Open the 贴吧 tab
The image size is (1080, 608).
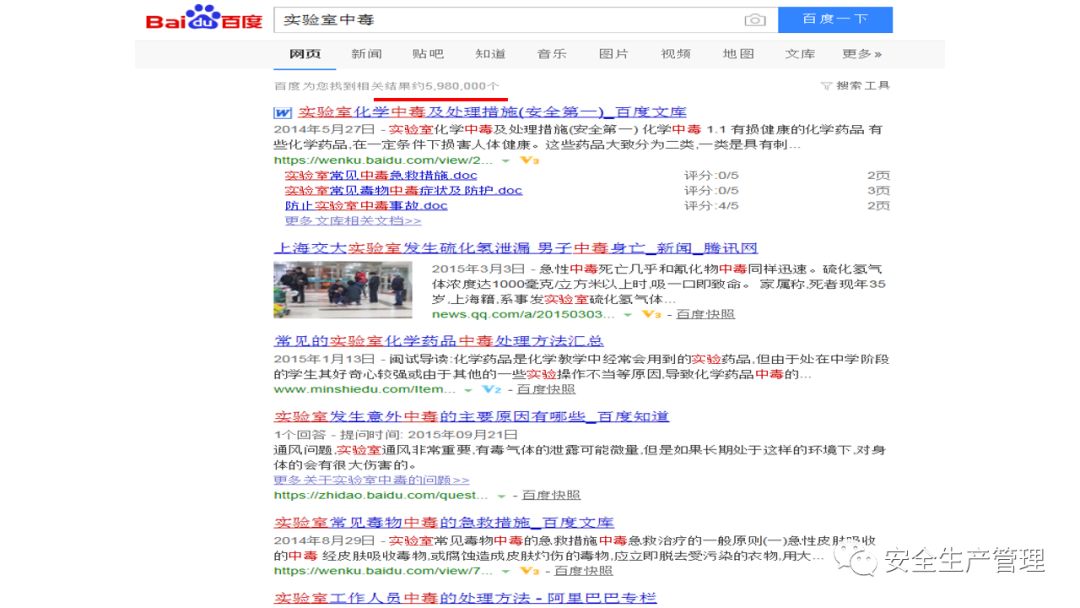[428, 54]
